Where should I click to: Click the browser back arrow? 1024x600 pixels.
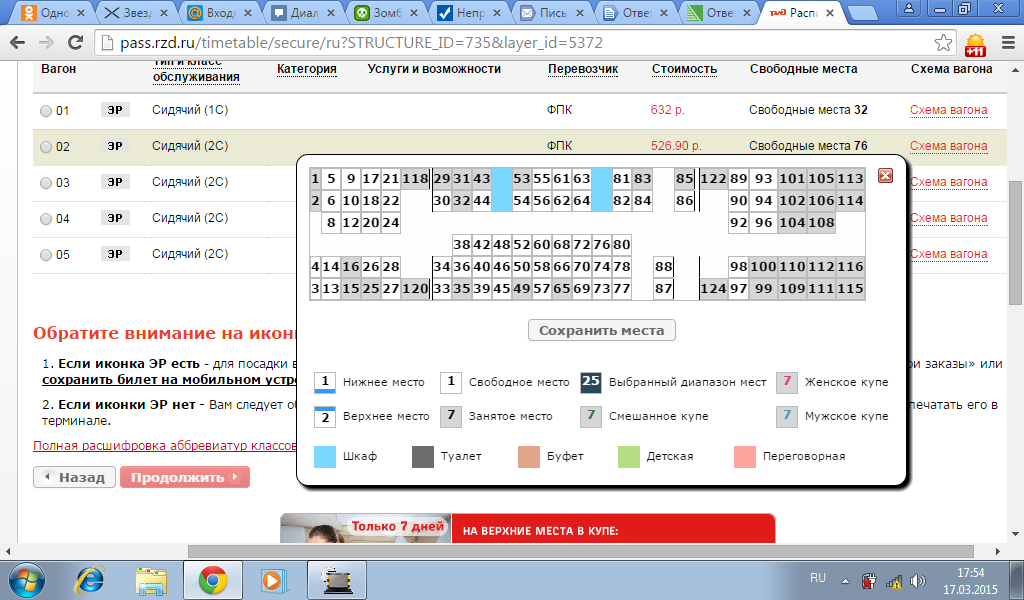coord(18,44)
